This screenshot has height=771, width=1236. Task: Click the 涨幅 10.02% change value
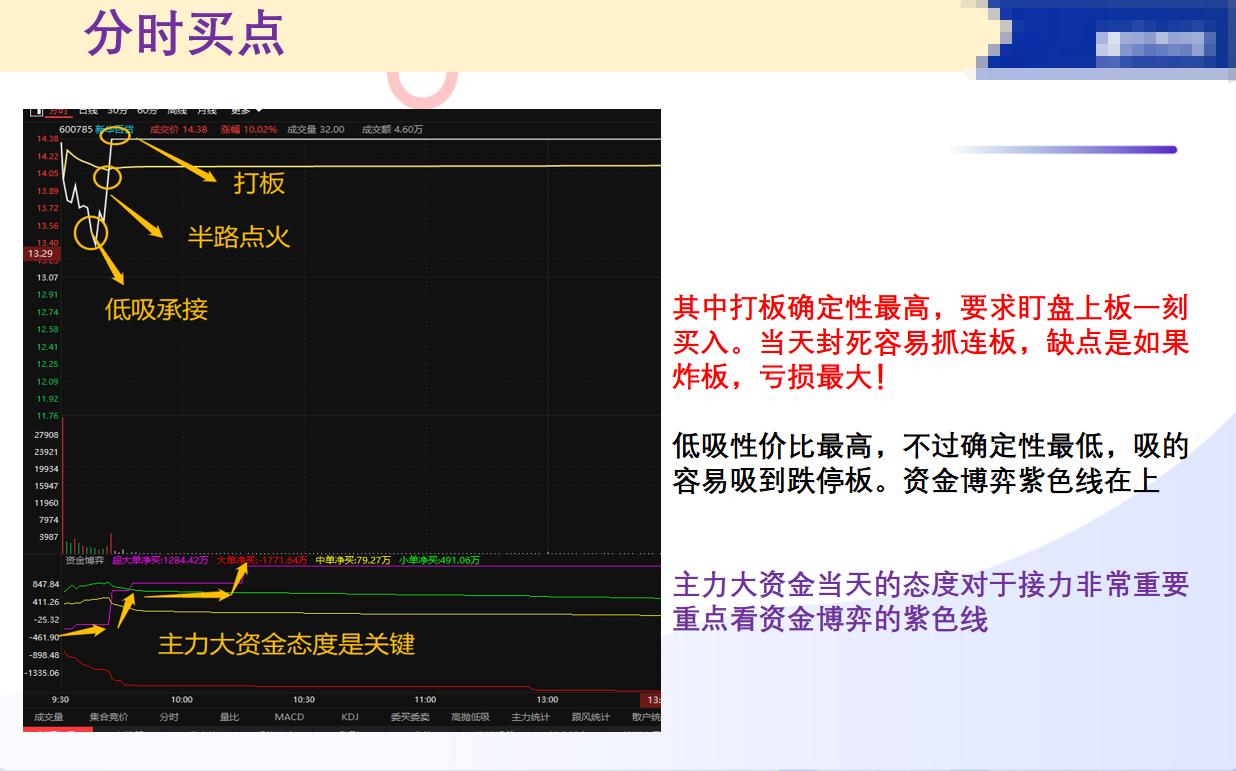(x=258, y=129)
